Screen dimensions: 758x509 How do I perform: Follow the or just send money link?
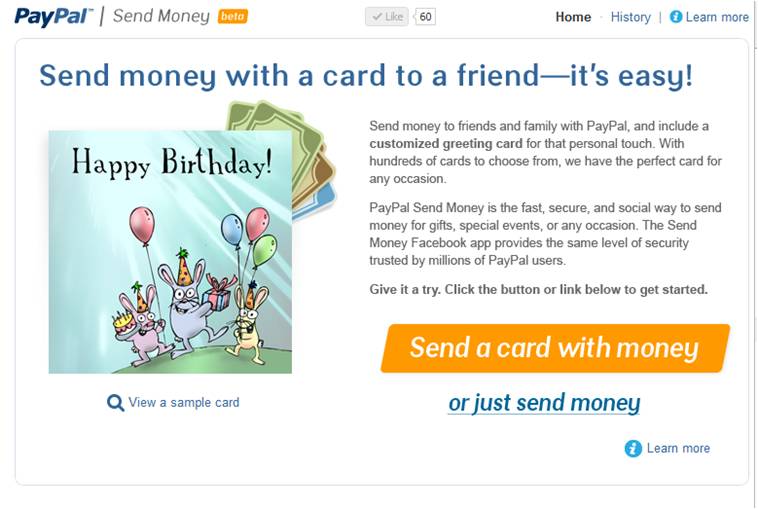(544, 403)
